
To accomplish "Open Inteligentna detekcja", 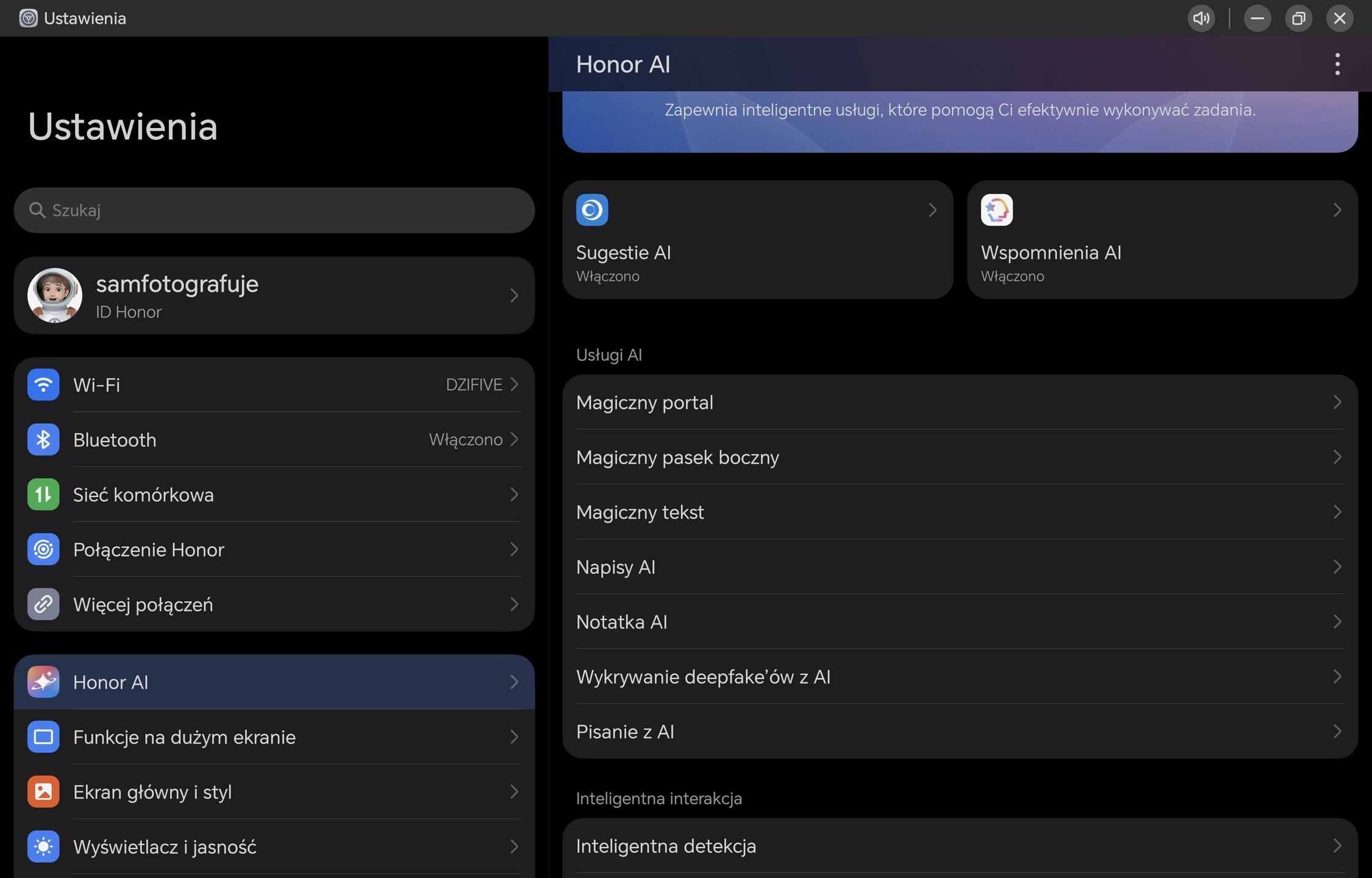I will 960,846.
